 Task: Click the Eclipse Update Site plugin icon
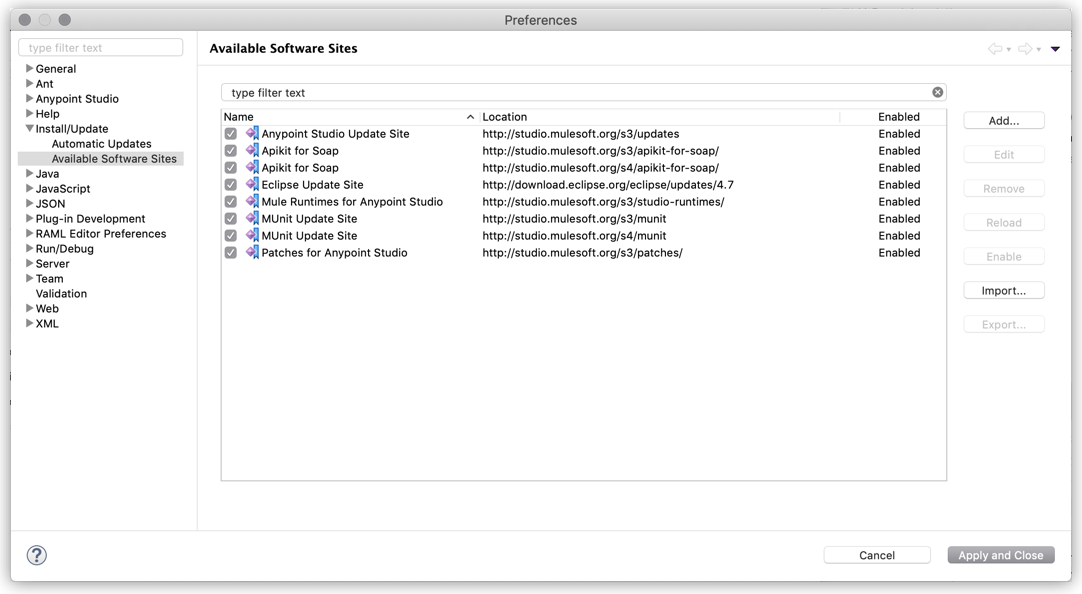point(253,184)
